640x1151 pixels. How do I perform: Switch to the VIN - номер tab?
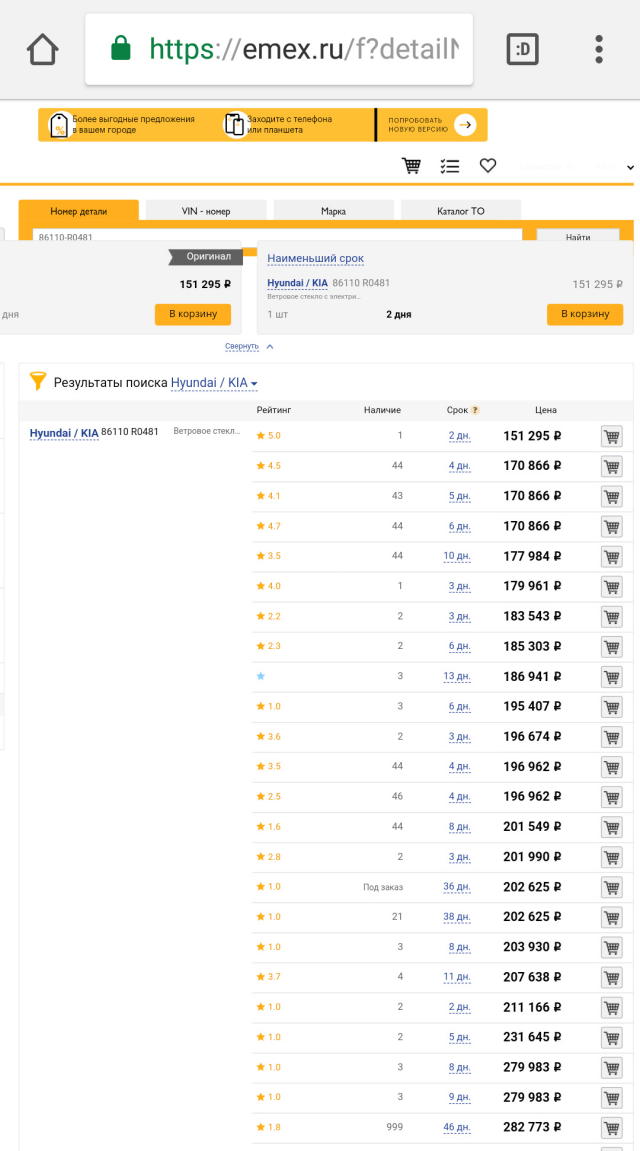(206, 211)
